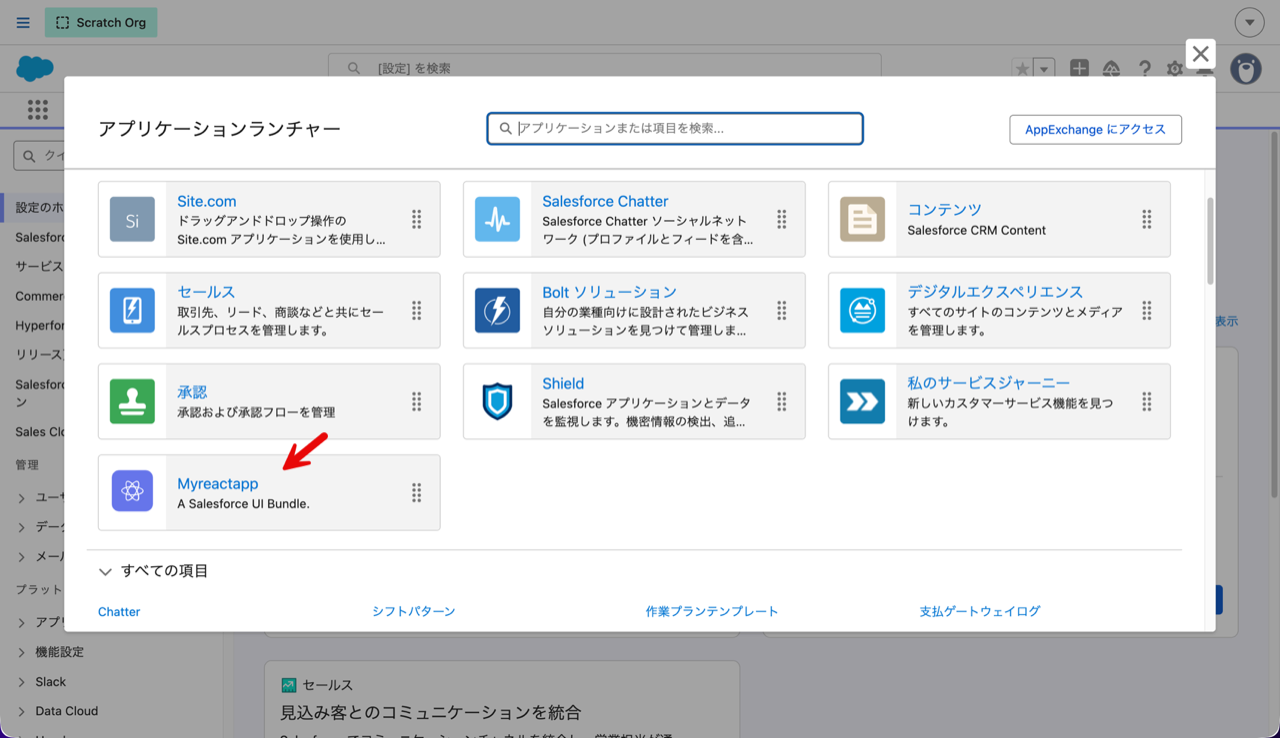This screenshot has width=1280, height=738.
Task: Click the 私のサービスジャーニー arrows icon
Action: point(862,401)
